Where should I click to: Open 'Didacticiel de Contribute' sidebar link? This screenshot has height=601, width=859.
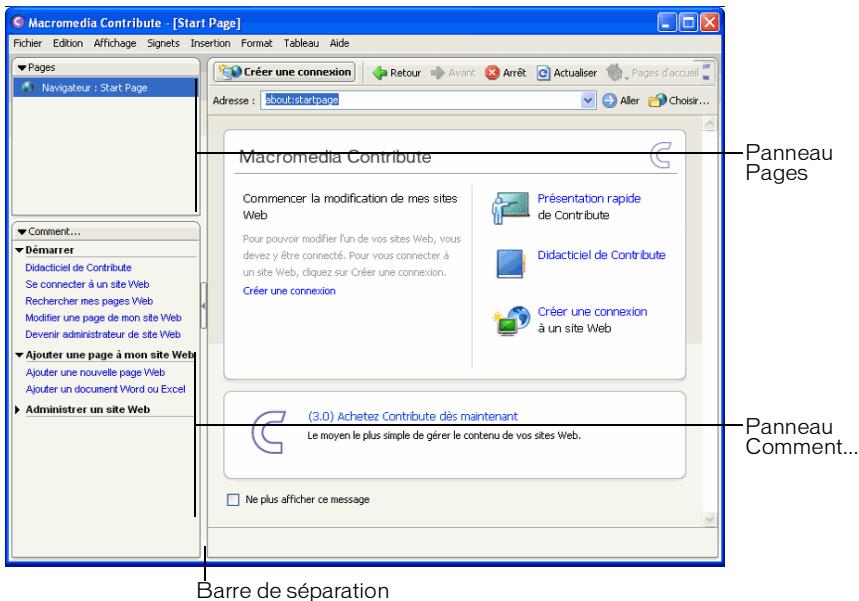78,268
